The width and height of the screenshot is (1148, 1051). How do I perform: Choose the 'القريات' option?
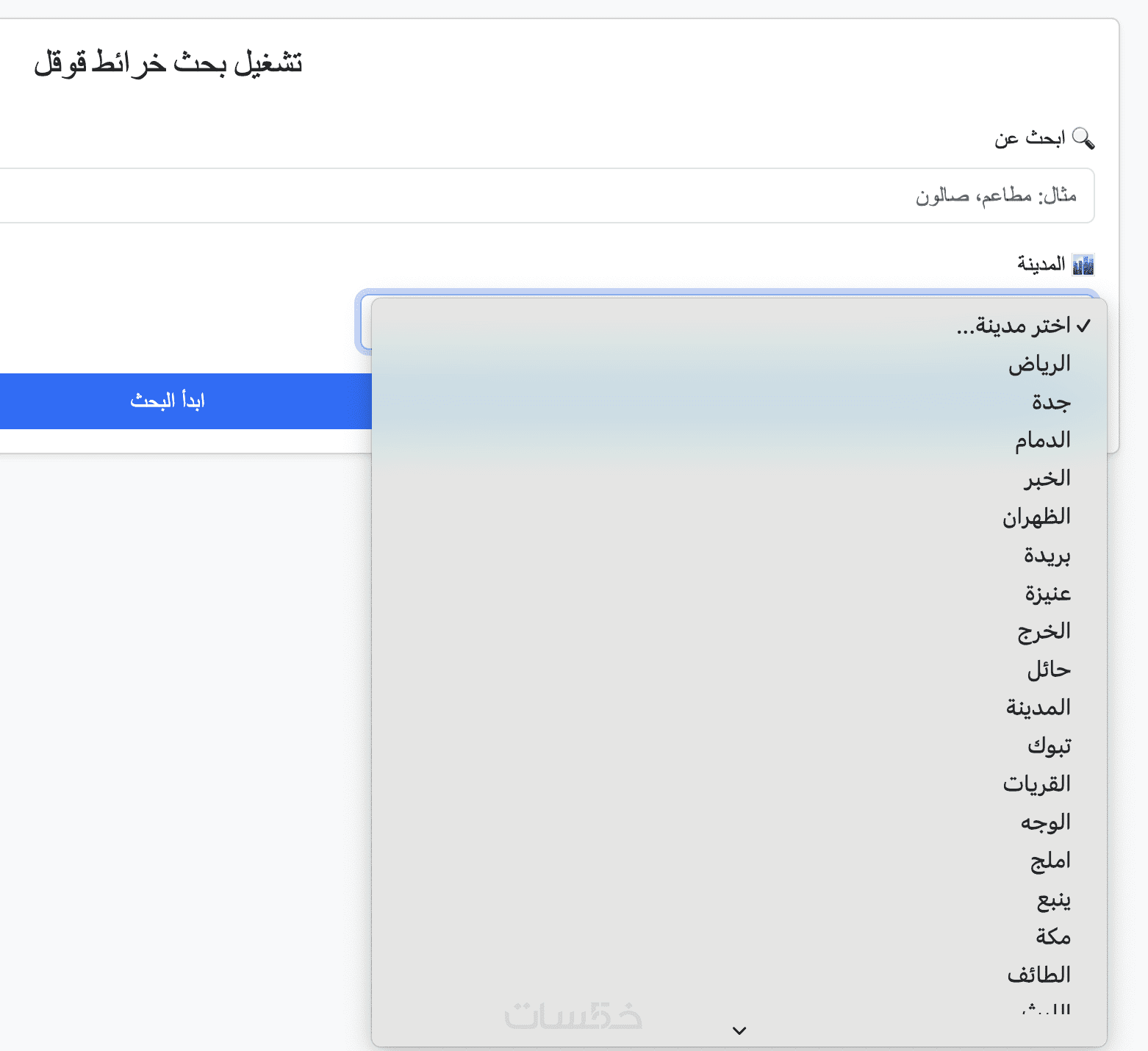(x=1036, y=784)
